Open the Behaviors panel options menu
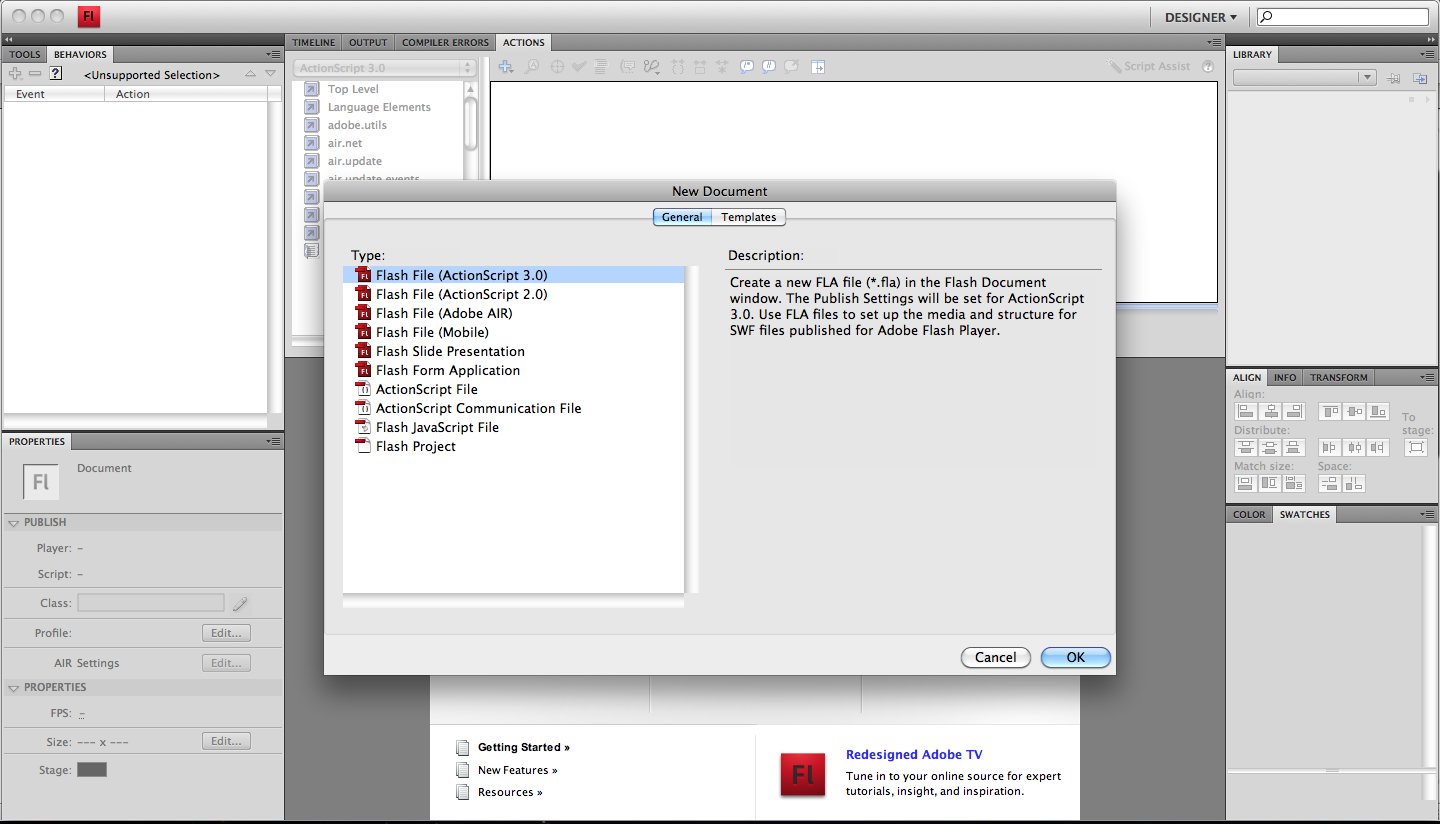This screenshot has width=1440, height=824. point(273,54)
